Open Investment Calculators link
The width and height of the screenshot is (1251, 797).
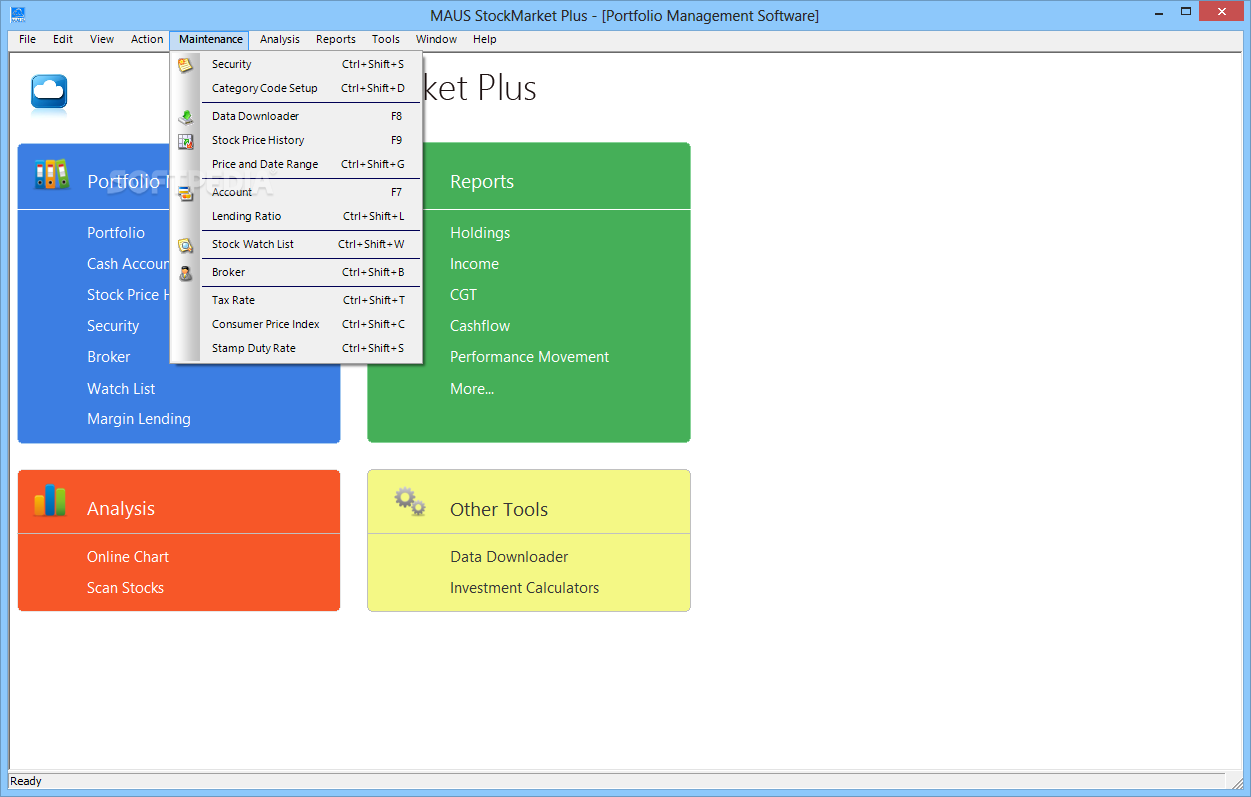coord(525,588)
